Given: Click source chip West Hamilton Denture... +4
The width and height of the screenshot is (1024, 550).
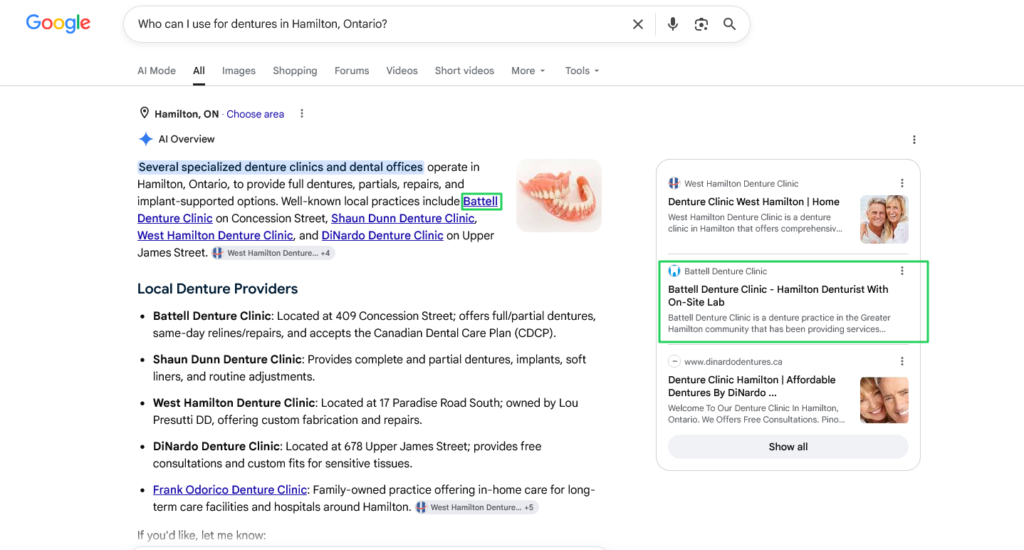Looking at the screenshot, I should click(x=272, y=253).
